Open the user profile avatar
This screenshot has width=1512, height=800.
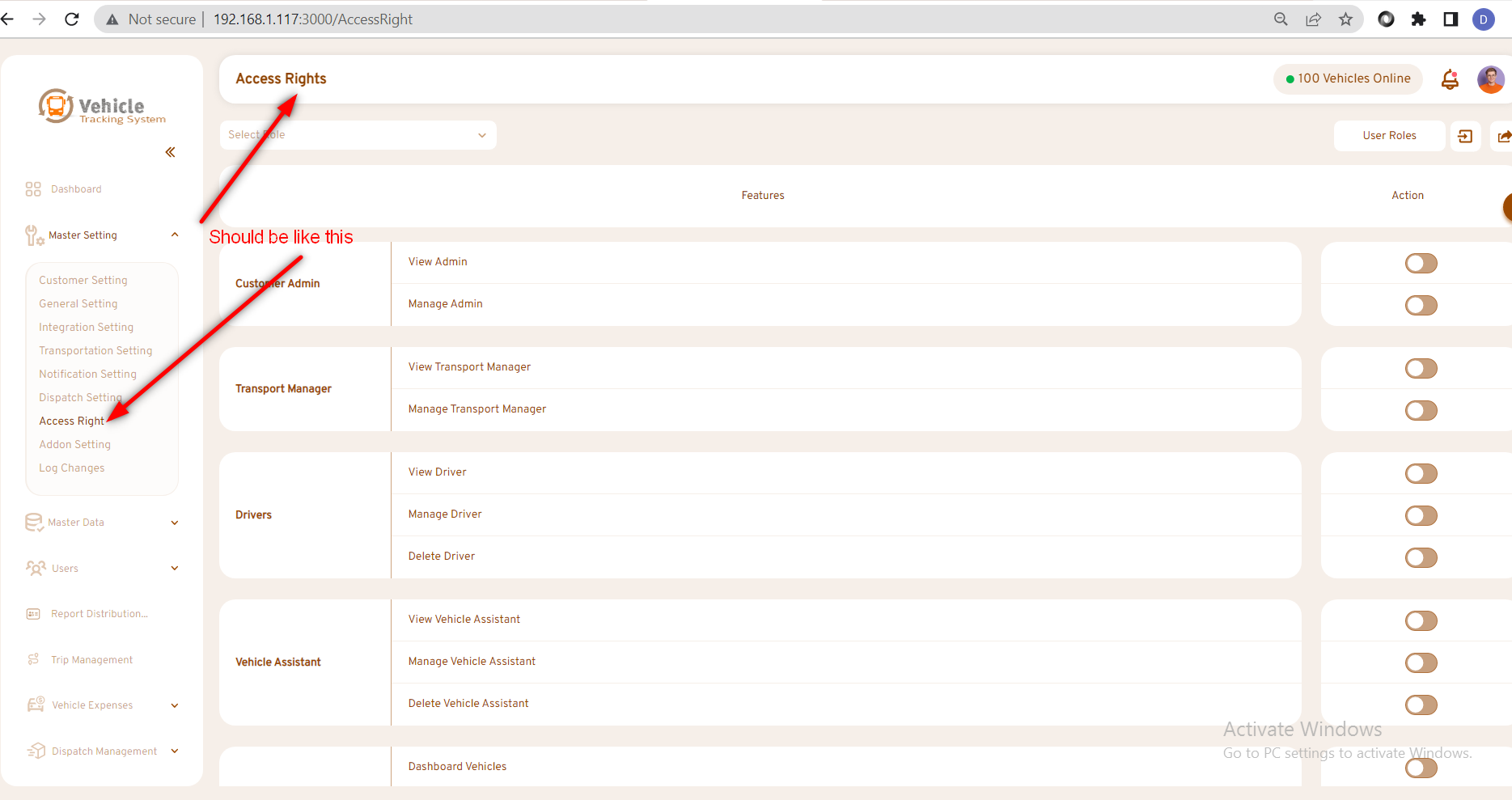[x=1490, y=79]
